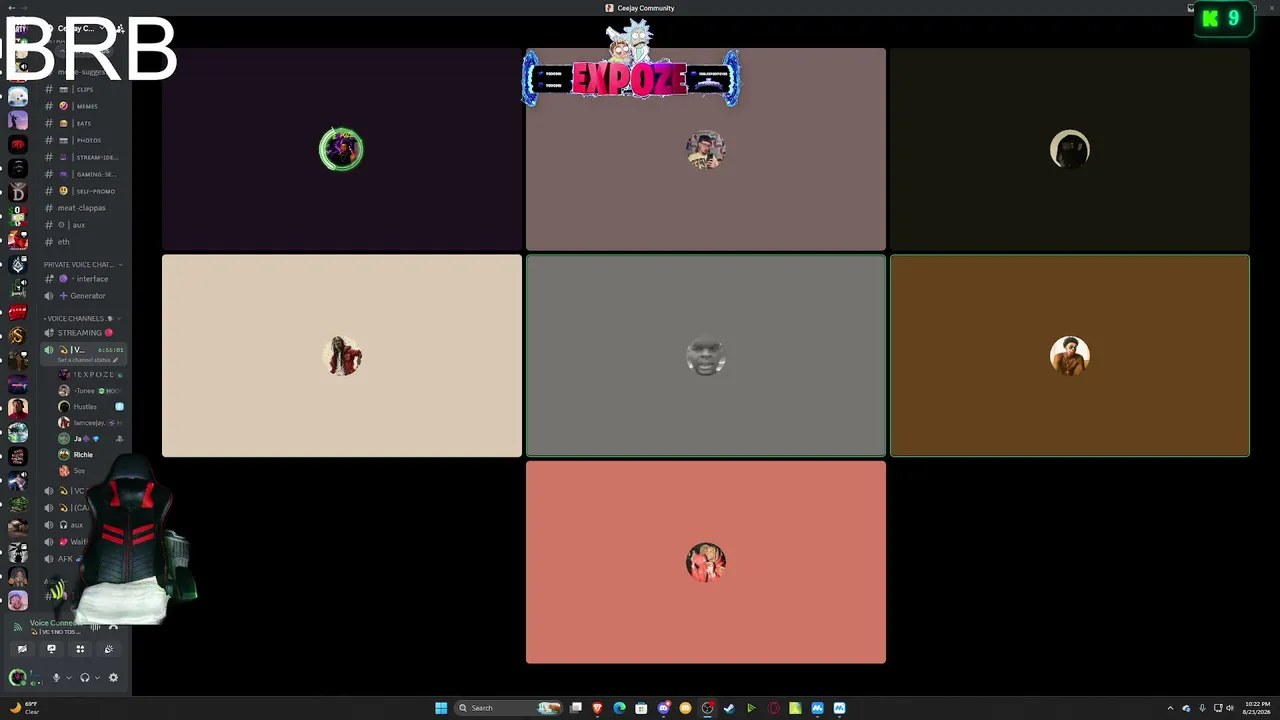The image size is (1280, 720).
Task: Deafen audio with headphones icon
Action: coord(84,678)
